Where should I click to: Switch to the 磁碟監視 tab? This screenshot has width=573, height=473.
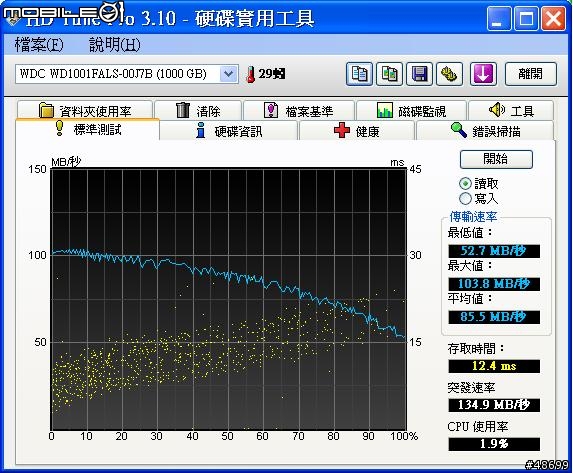click(411, 110)
